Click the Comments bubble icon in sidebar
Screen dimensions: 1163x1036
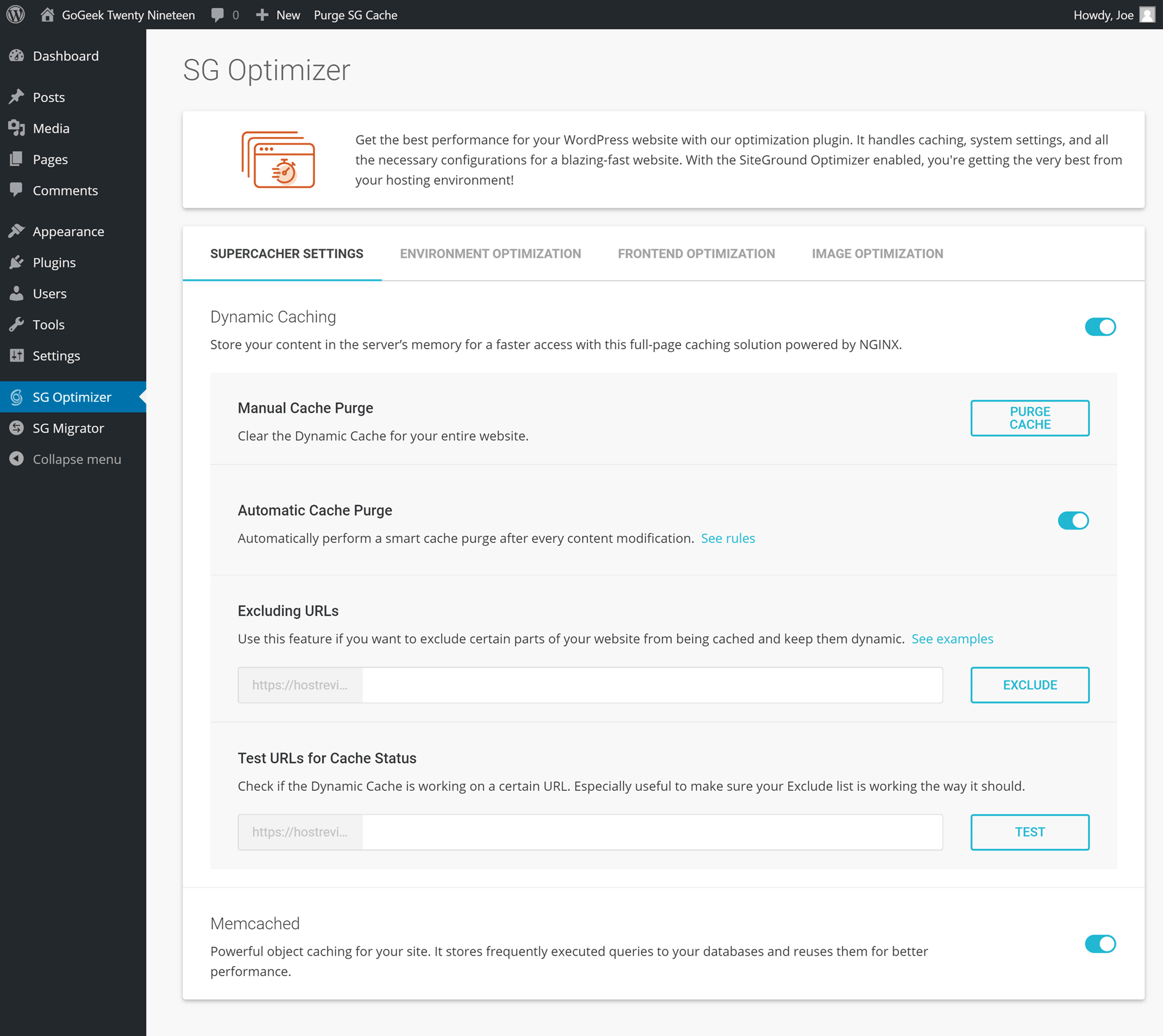(x=16, y=190)
